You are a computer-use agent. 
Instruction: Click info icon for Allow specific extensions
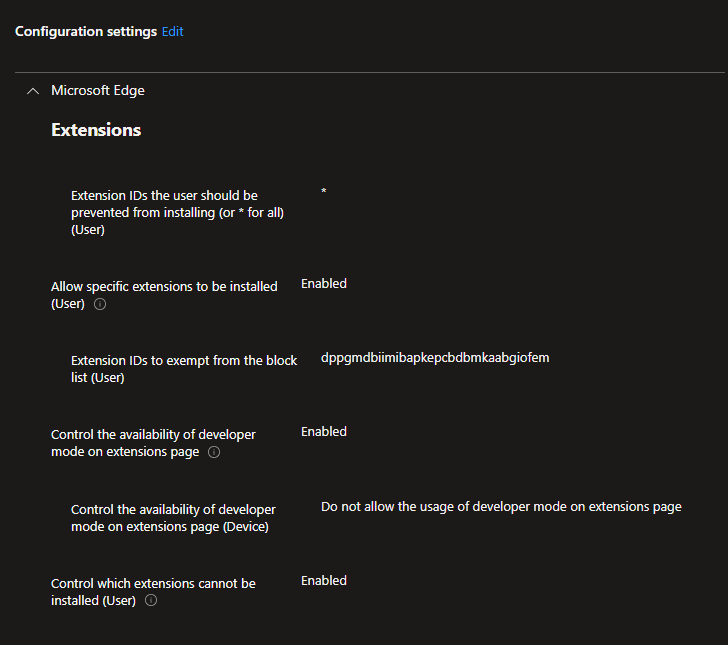pos(100,304)
